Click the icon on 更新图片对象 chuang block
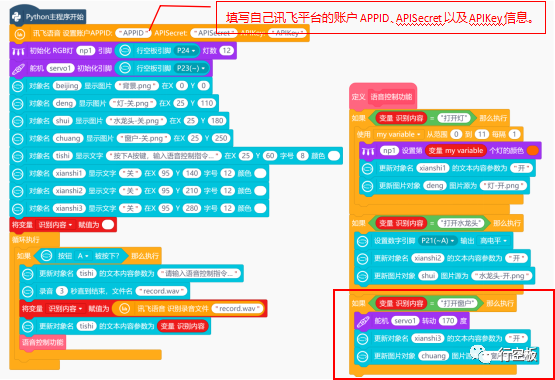Image resolution: width=555 pixels, height=380 pixels. (x=362, y=356)
